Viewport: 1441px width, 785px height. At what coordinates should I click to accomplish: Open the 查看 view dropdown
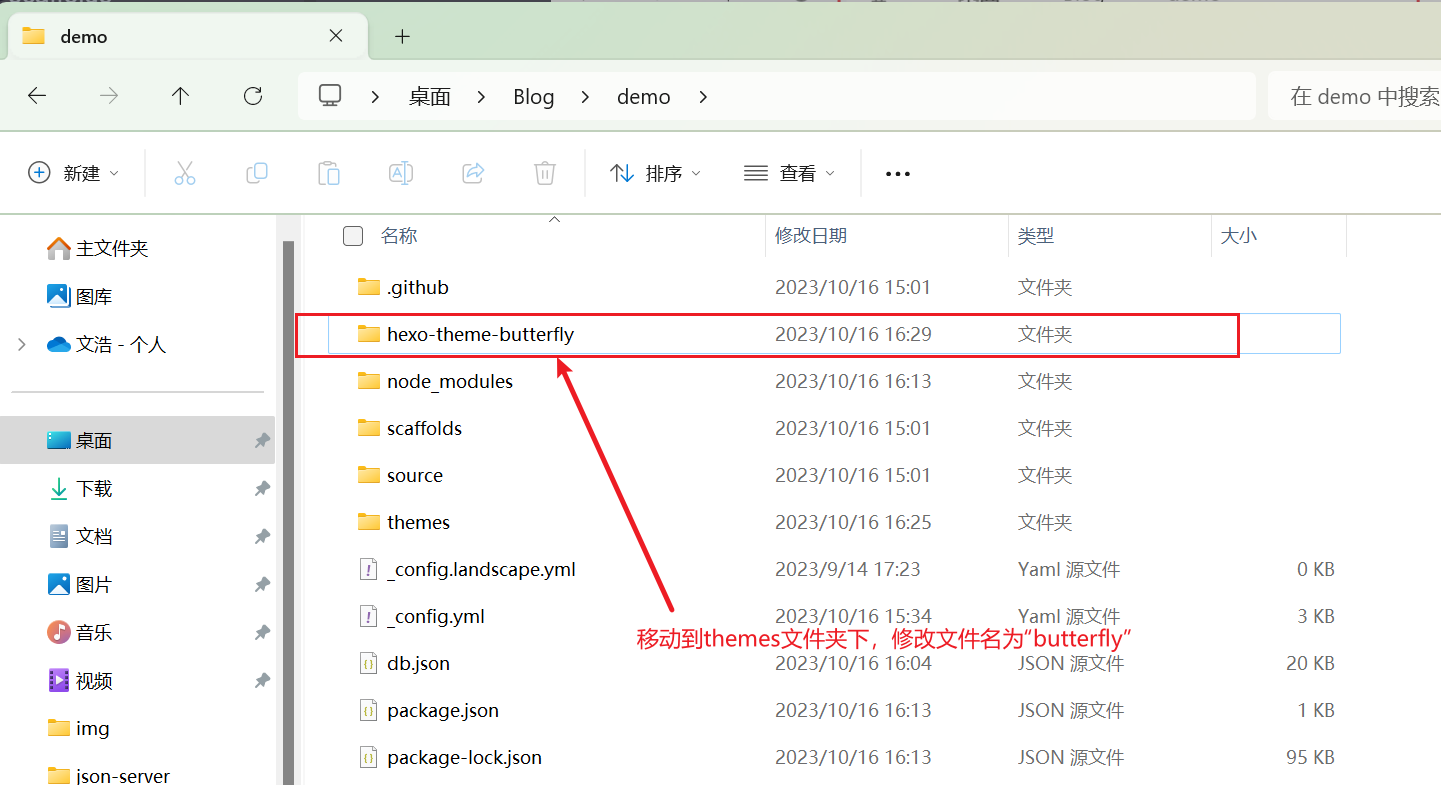tap(790, 173)
